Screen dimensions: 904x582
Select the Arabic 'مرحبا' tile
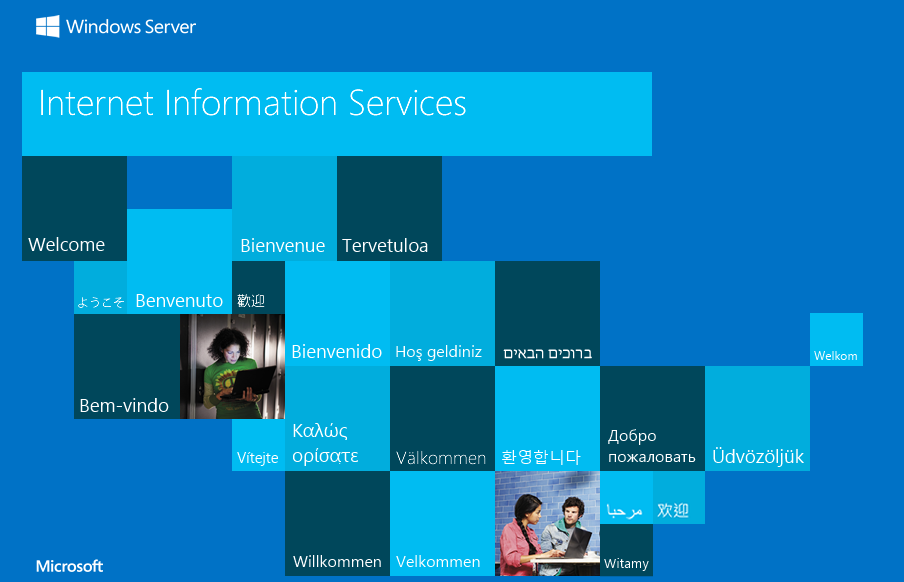click(x=626, y=497)
